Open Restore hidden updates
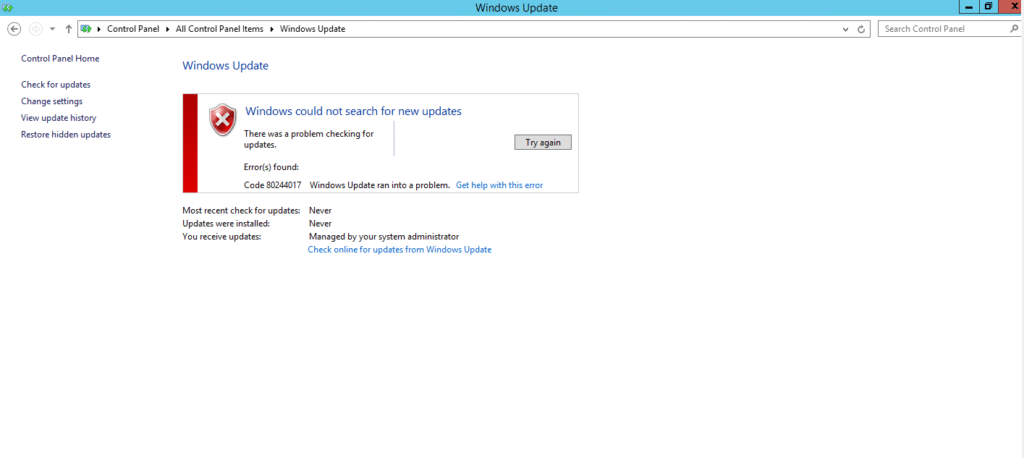 [66, 135]
